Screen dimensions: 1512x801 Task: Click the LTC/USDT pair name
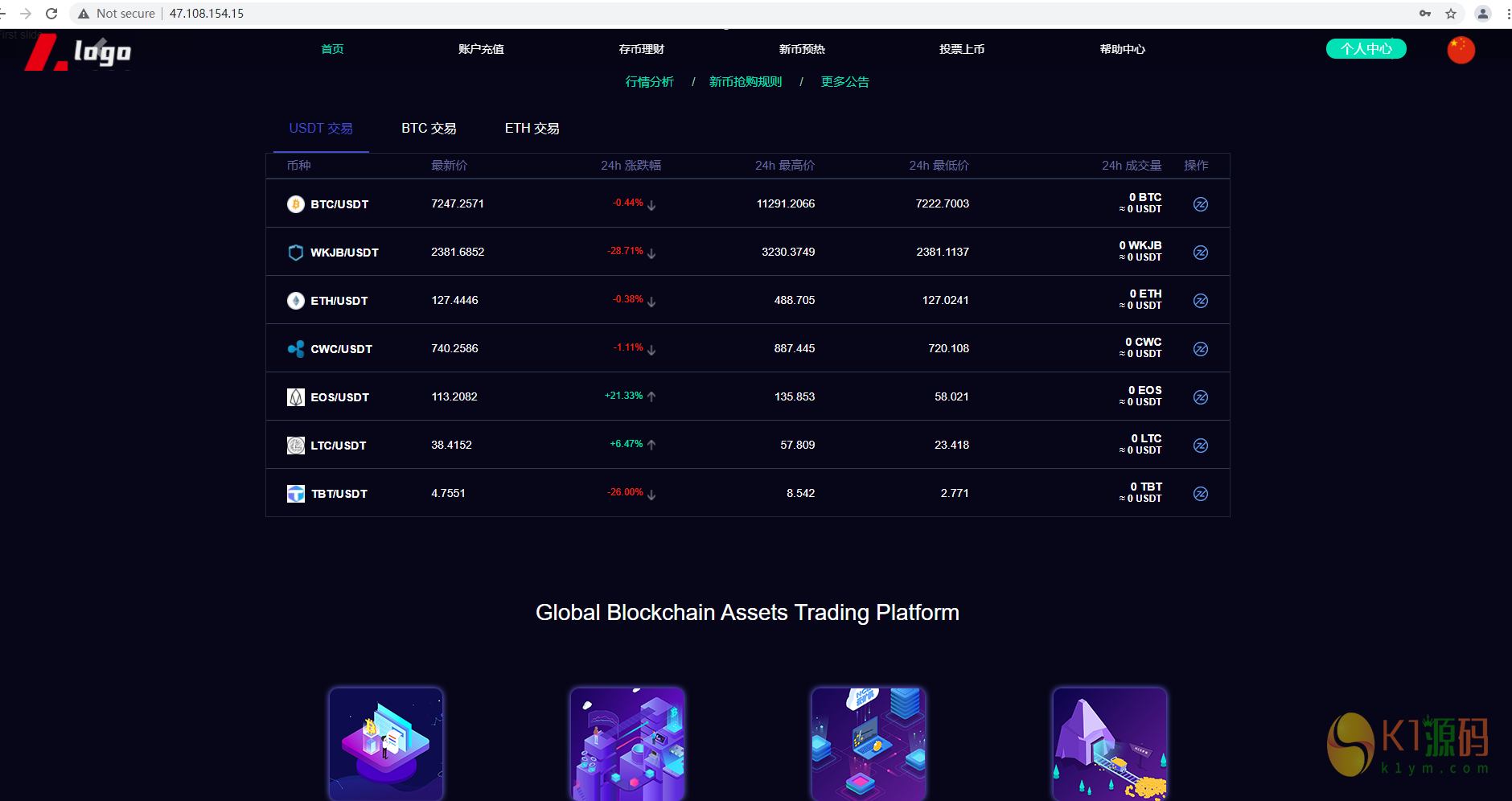(339, 446)
